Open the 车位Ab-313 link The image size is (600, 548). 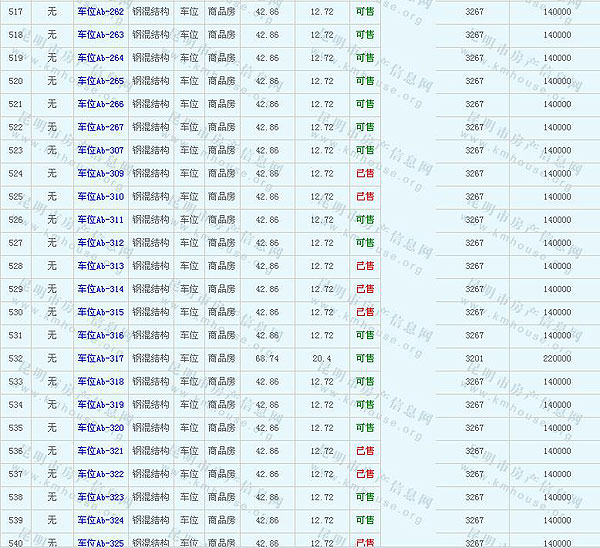pyautogui.click(x=101, y=266)
